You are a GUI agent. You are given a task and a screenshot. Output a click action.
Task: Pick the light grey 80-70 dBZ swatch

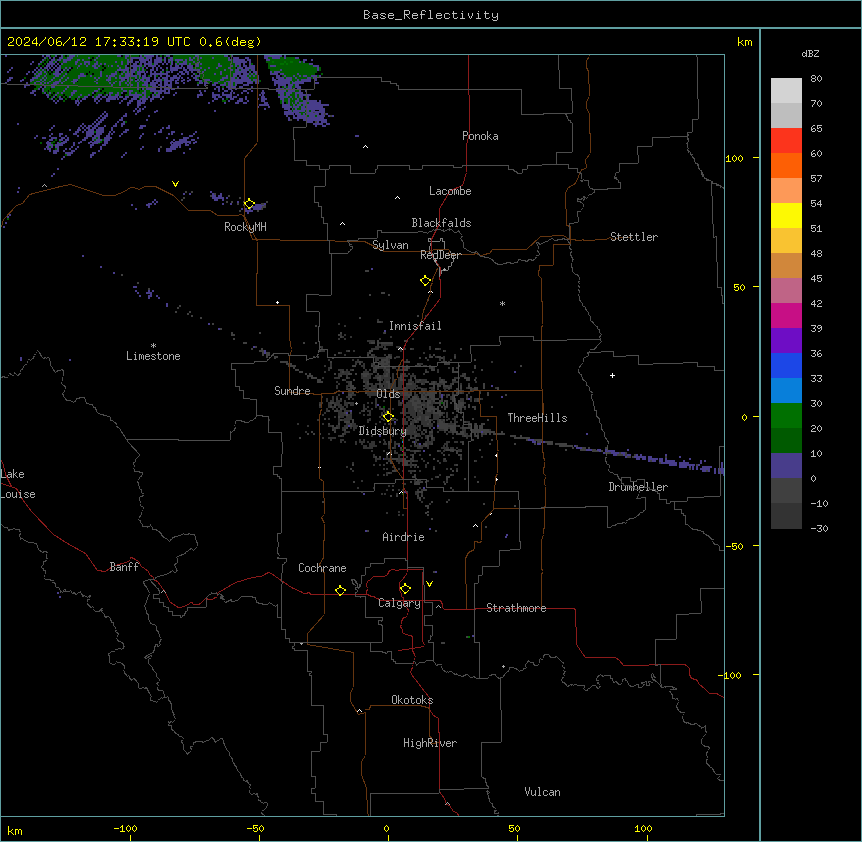tap(786, 91)
